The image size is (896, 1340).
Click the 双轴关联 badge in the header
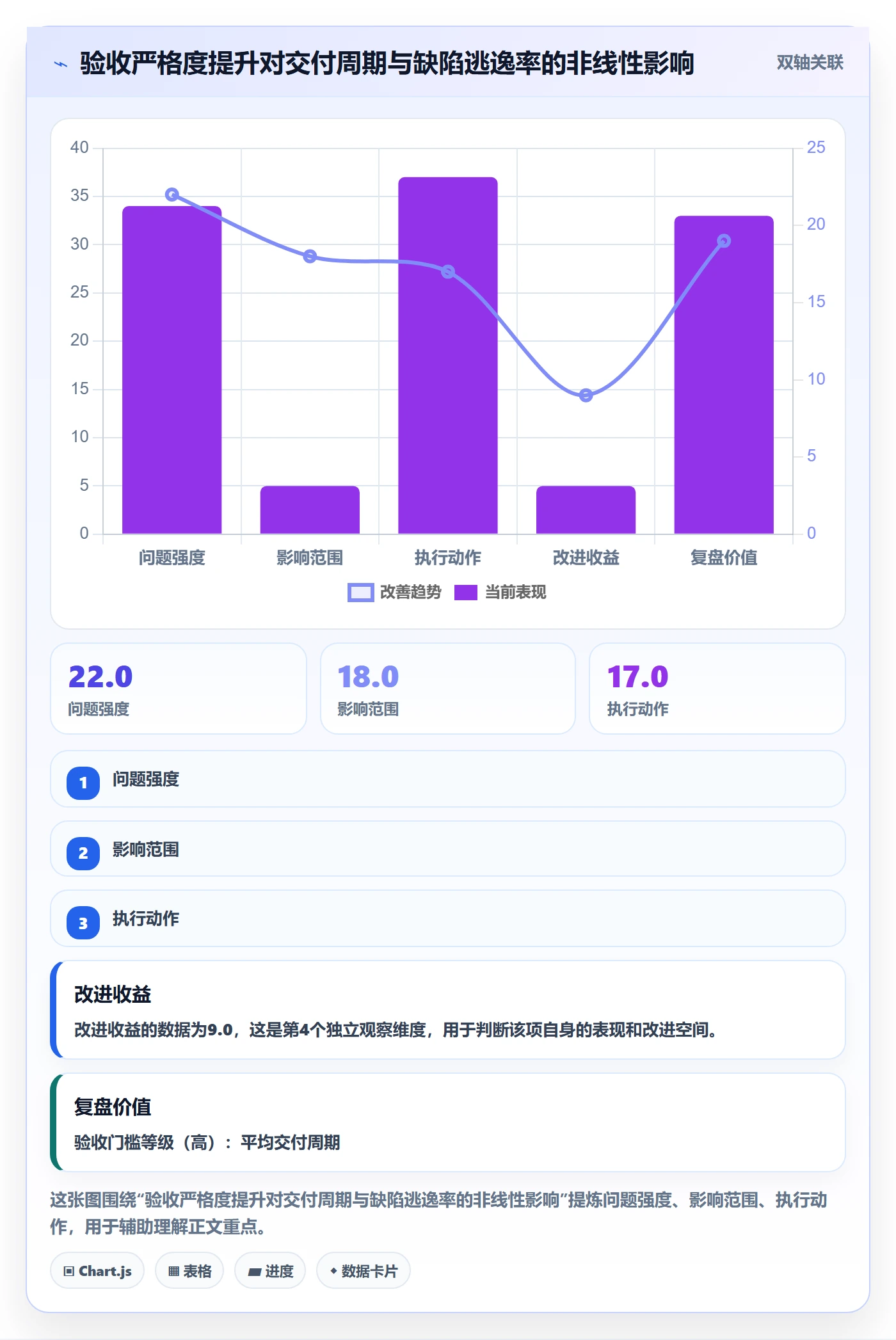pyautogui.click(x=810, y=63)
